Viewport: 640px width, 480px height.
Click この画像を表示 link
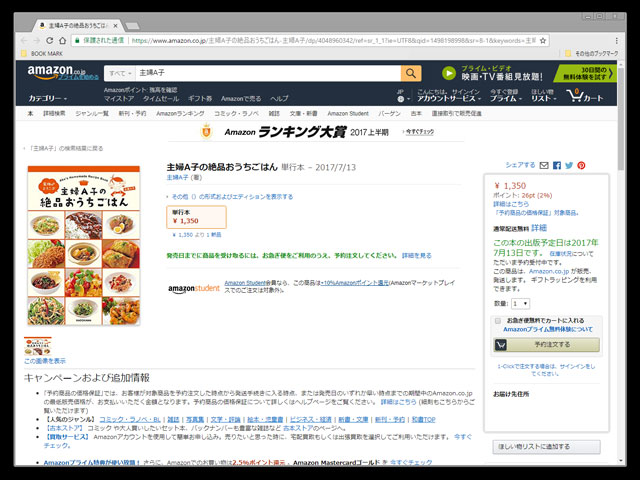[44, 361]
